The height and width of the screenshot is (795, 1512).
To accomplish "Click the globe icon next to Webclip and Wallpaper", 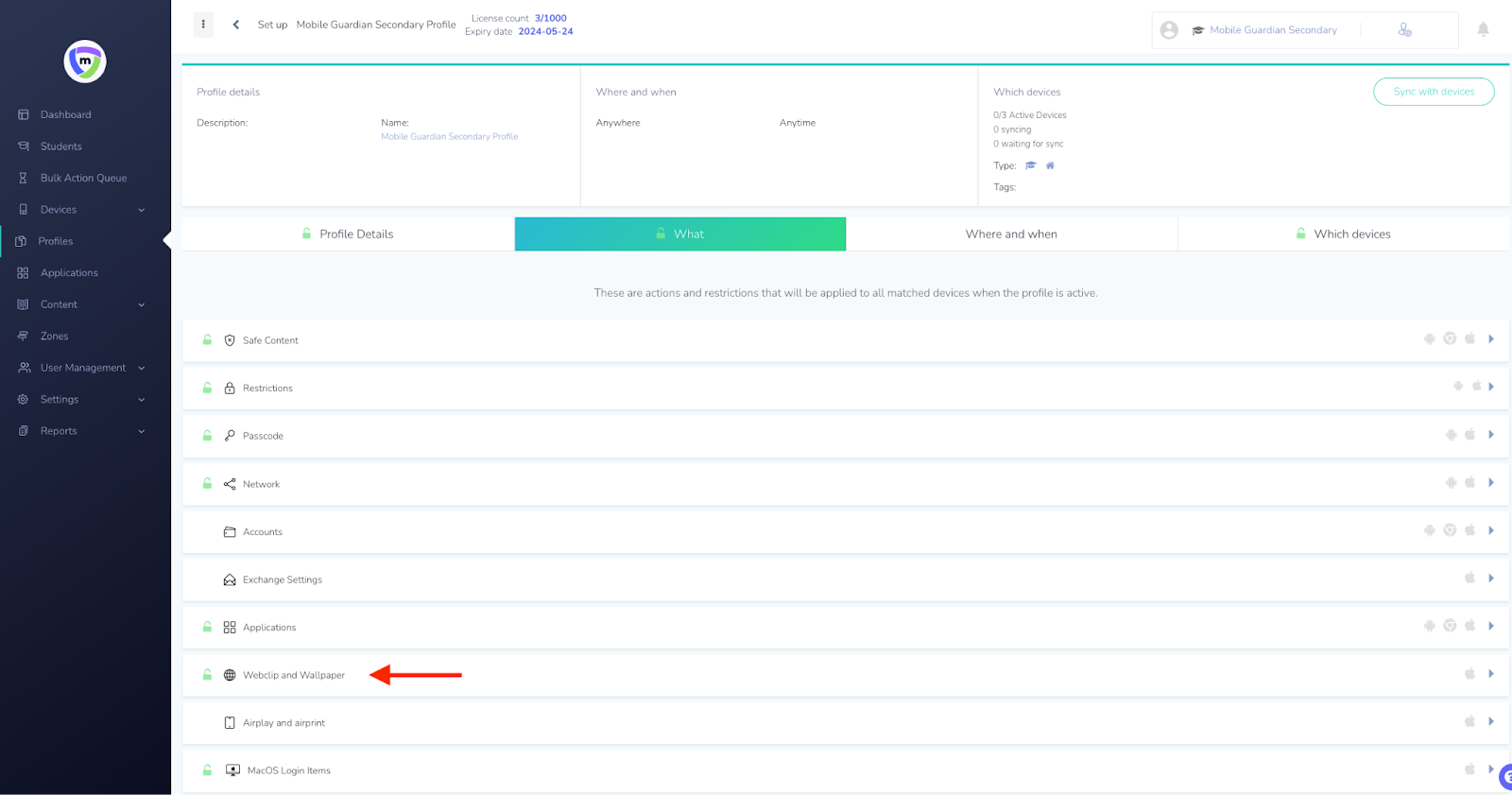I will 230,675.
